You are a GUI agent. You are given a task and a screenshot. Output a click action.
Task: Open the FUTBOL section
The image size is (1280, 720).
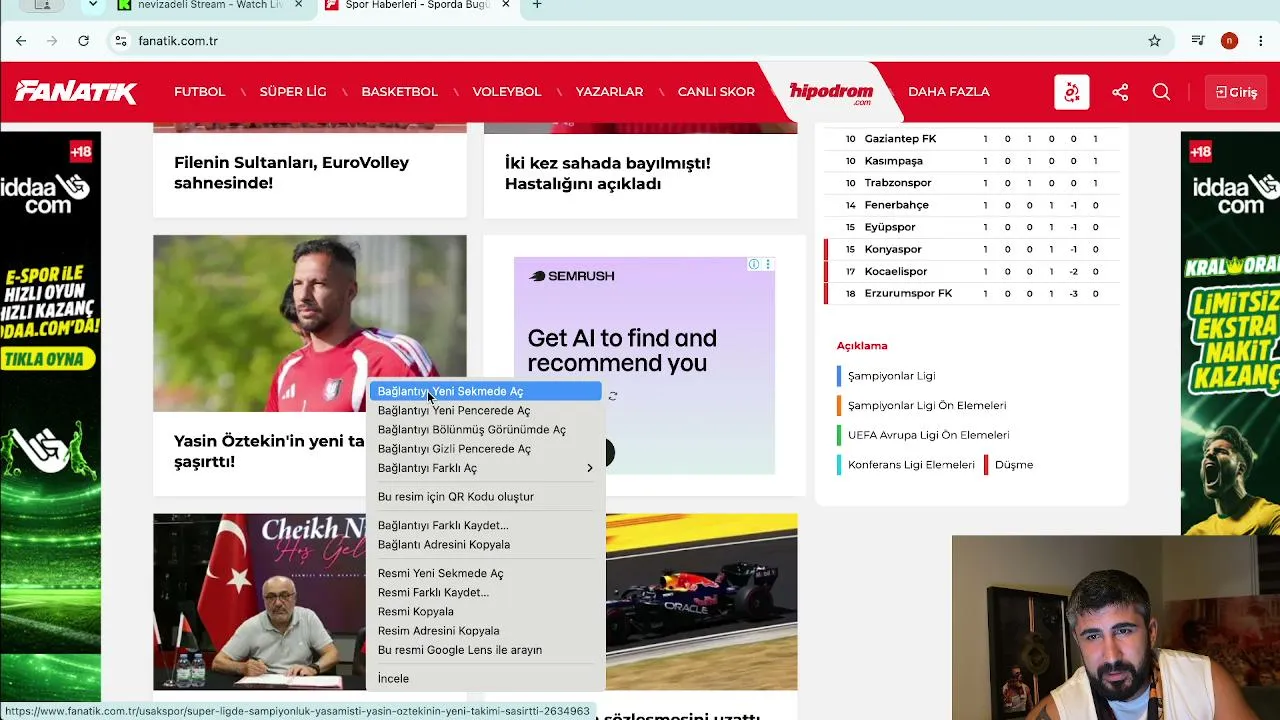tap(200, 92)
